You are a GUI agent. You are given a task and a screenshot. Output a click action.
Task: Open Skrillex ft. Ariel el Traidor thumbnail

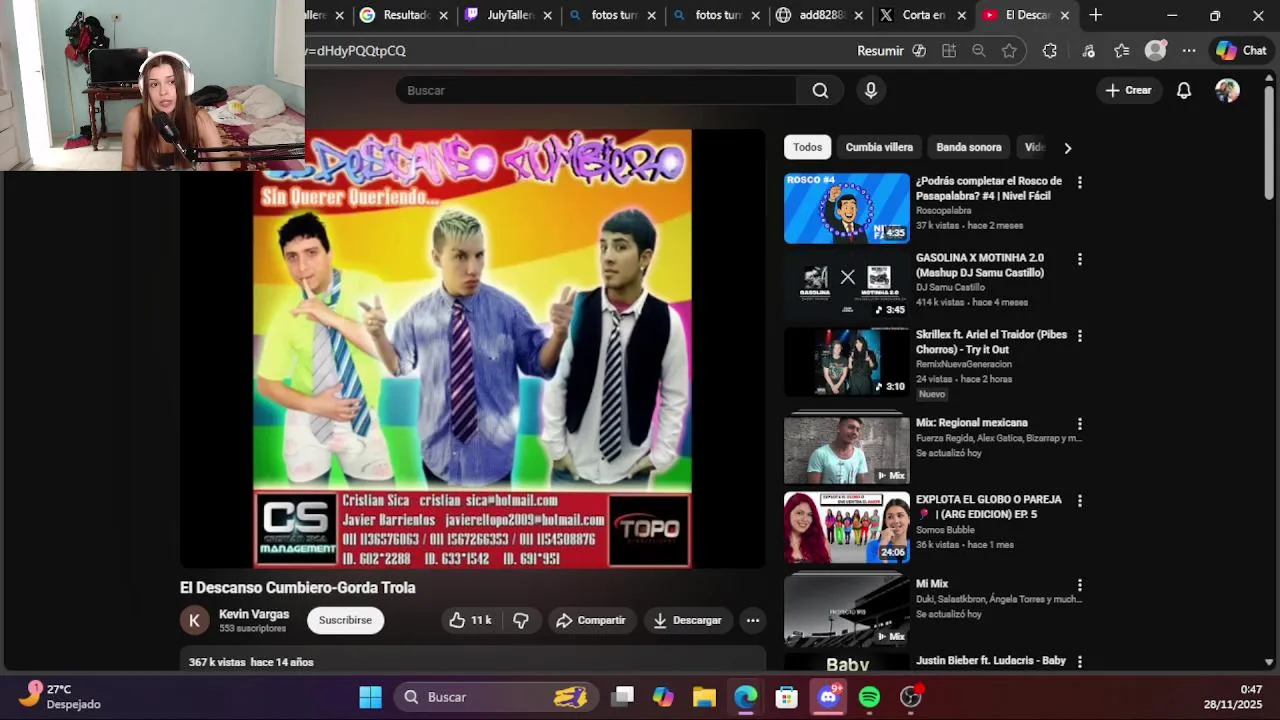847,362
